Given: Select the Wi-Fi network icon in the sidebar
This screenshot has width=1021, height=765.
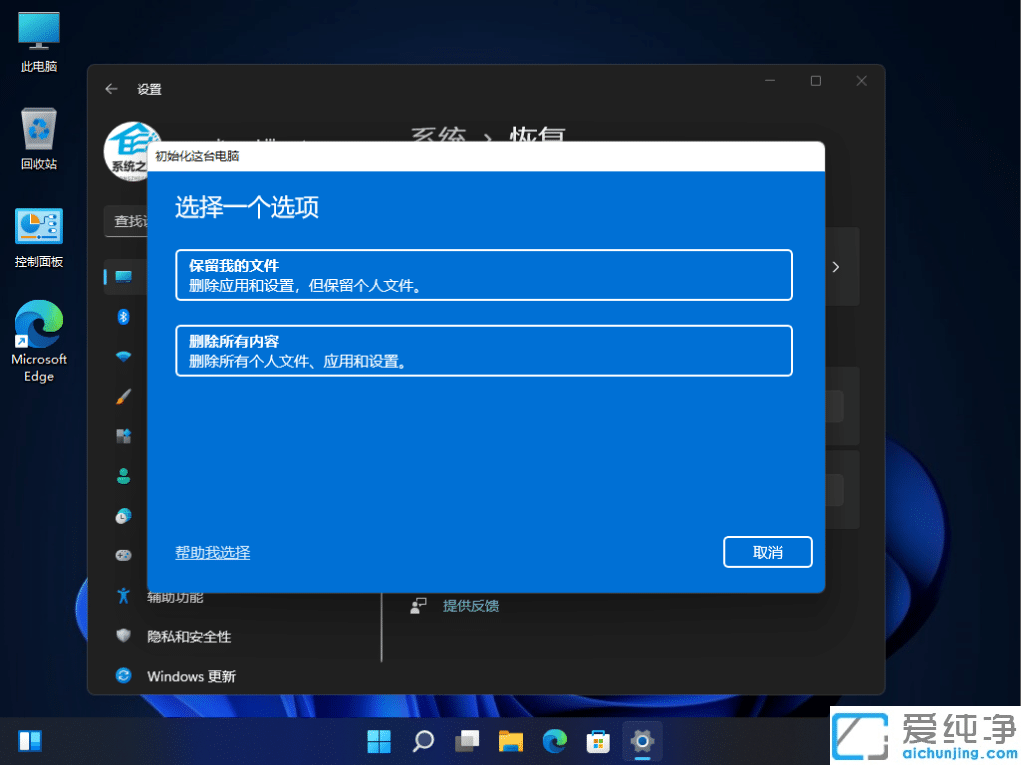Looking at the screenshot, I should click(x=123, y=356).
